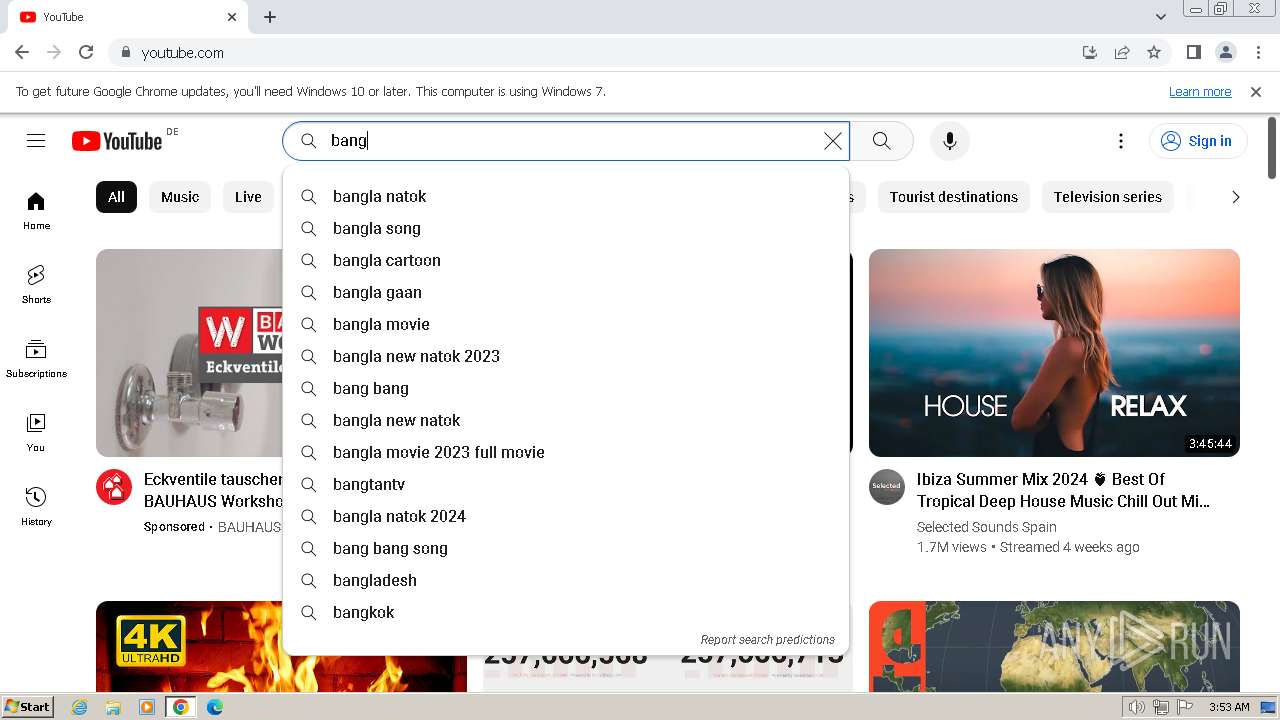Open the Ibiza Summer Mix video thumbnail
This screenshot has width=1280, height=720.
point(1054,353)
